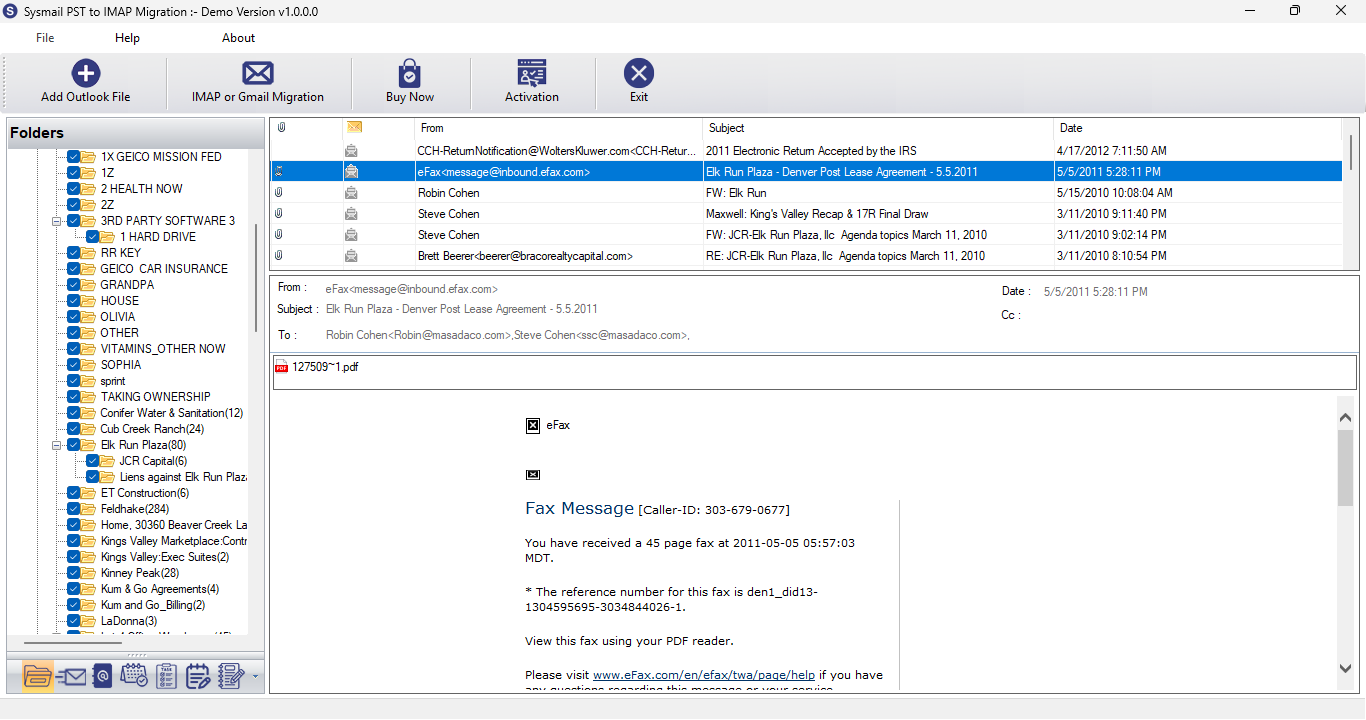Image resolution: width=1366 pixels, height=720 pixels.
Task: Click the envelope icon on Maxwell: King's Valley row
Action: pyautogui.click(x=352, y=214)
